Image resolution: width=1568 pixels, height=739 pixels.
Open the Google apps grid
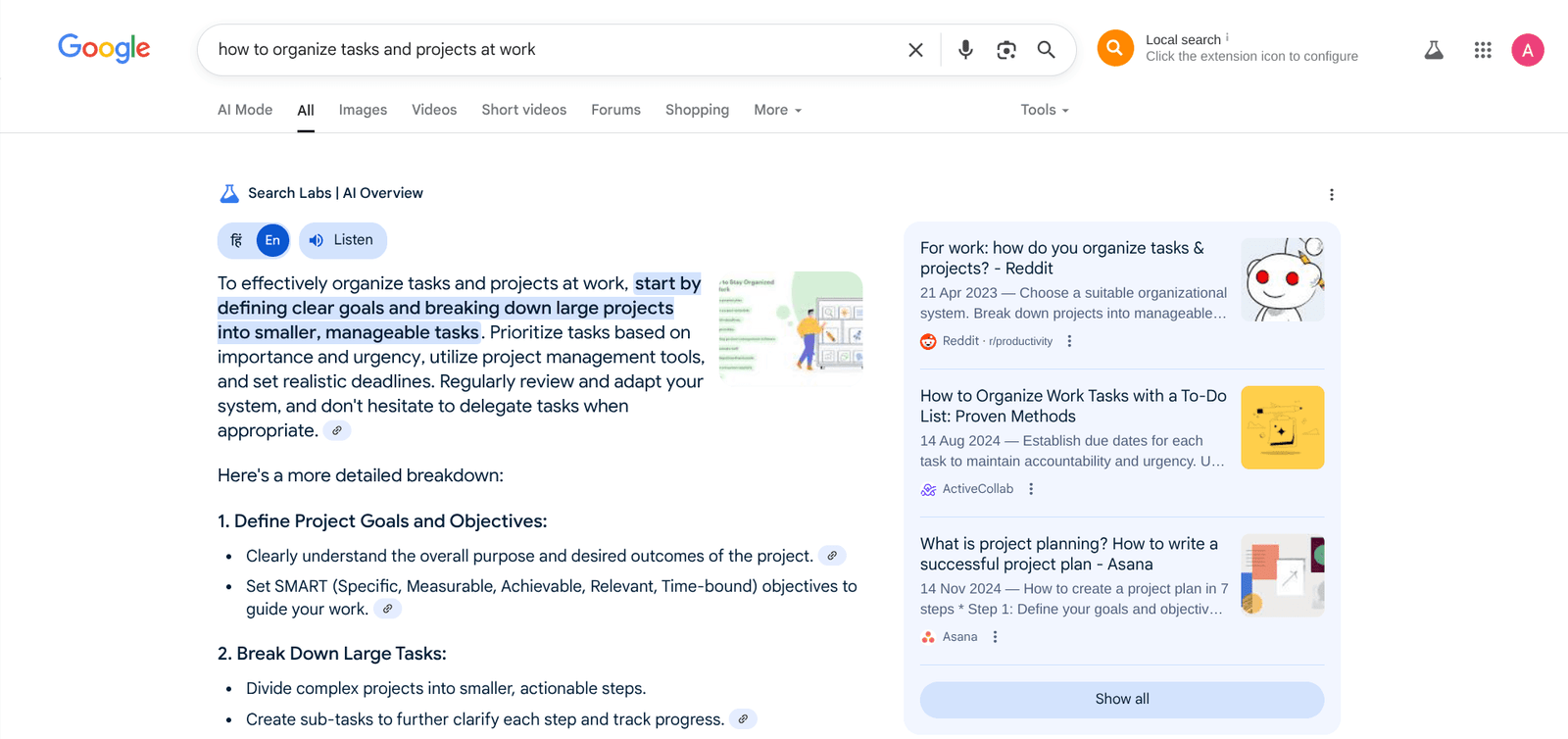pos(1483,50)
